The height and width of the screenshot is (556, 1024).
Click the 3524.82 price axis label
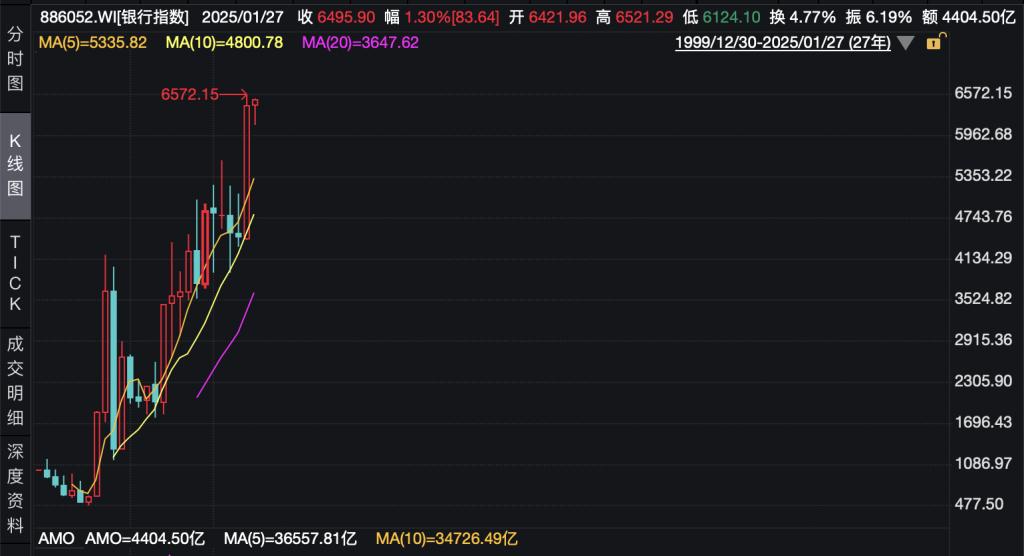click(983, 299)
